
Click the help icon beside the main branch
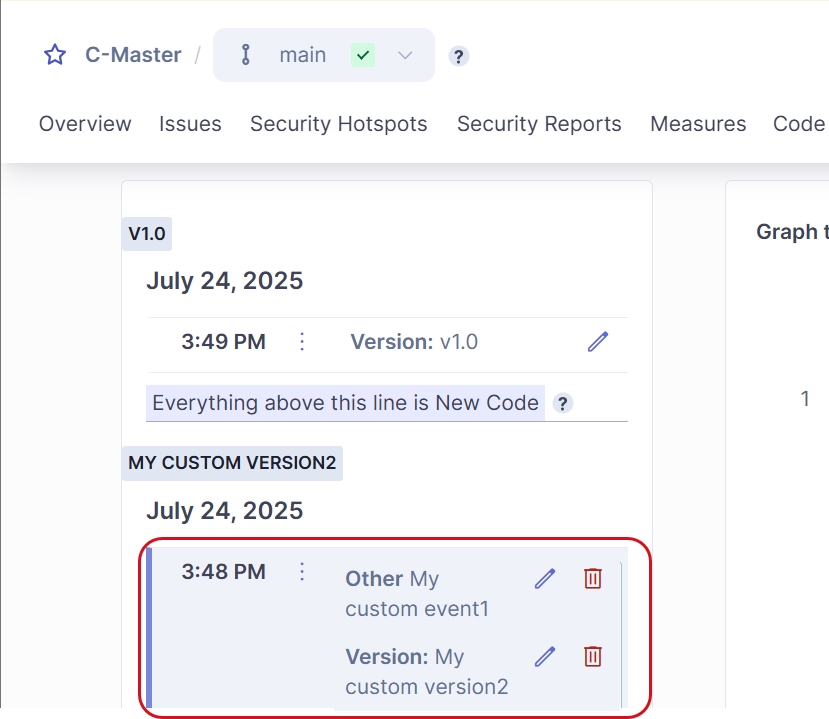(458, 56)
